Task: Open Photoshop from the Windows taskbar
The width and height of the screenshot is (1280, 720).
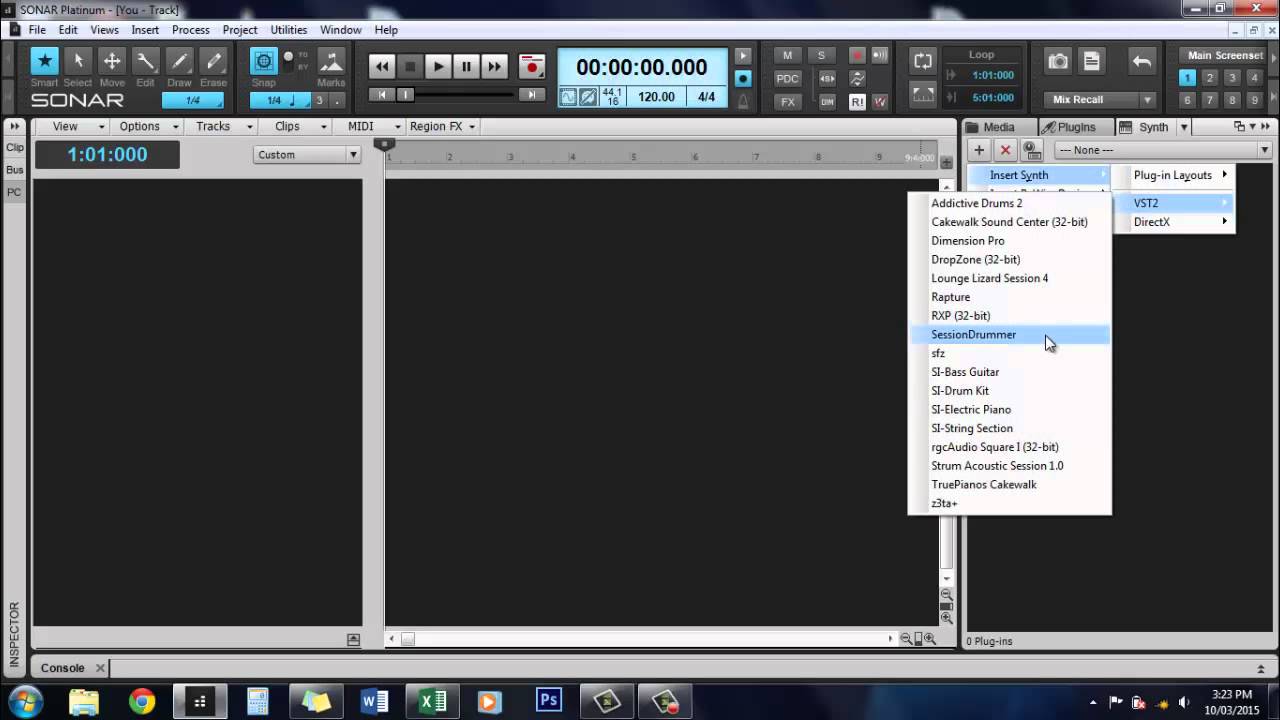Action: tap(548, 700)
